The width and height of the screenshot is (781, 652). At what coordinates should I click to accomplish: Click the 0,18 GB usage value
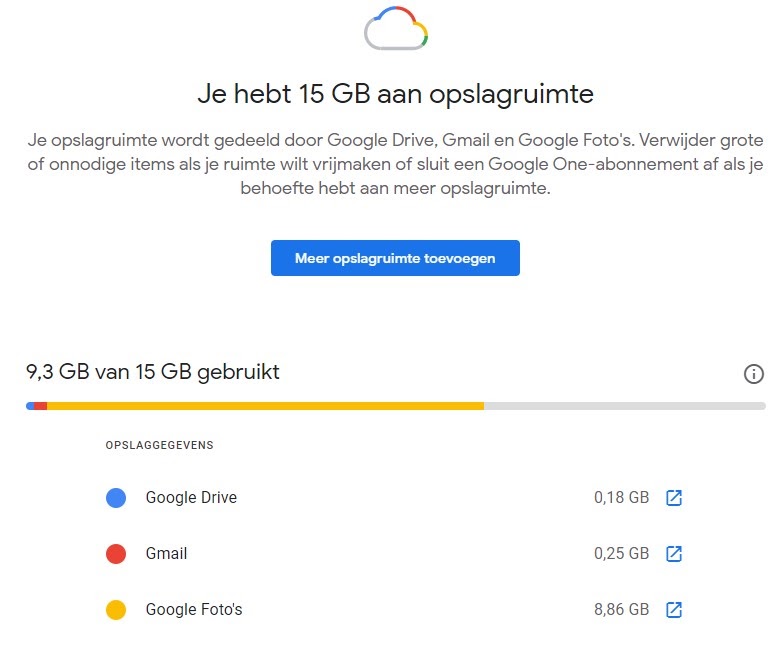621,498
